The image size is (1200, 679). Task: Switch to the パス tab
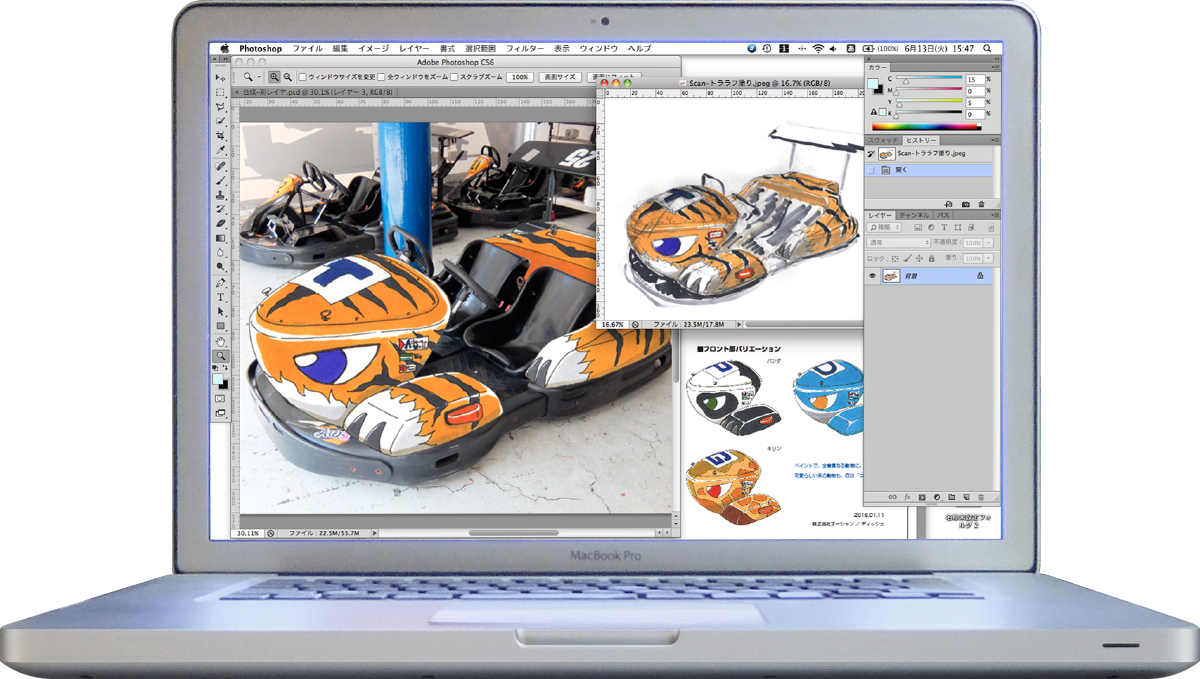(943, 215)
